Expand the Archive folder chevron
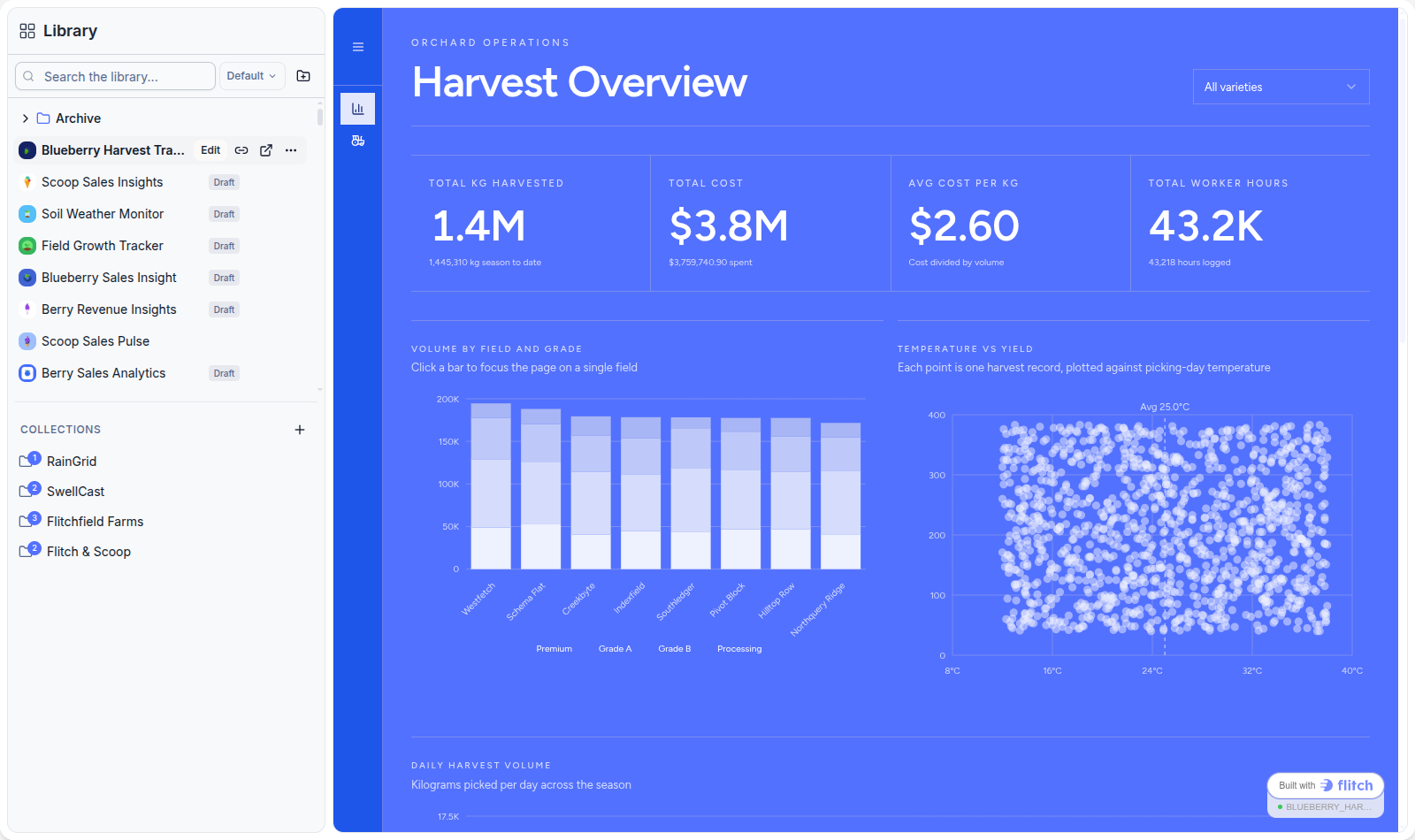 [x=26, y=118]
